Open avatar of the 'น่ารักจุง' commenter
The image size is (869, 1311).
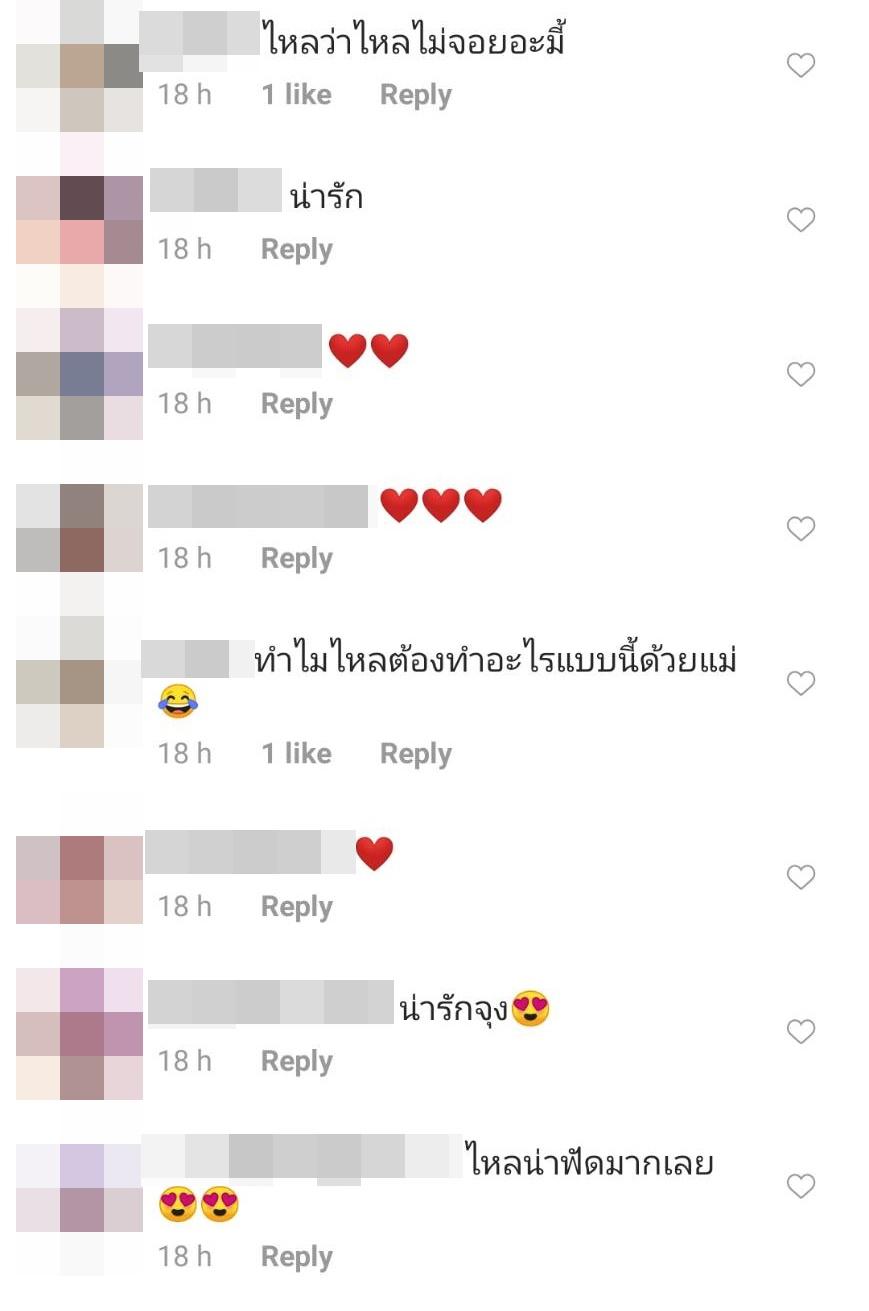coord(80,1033)
